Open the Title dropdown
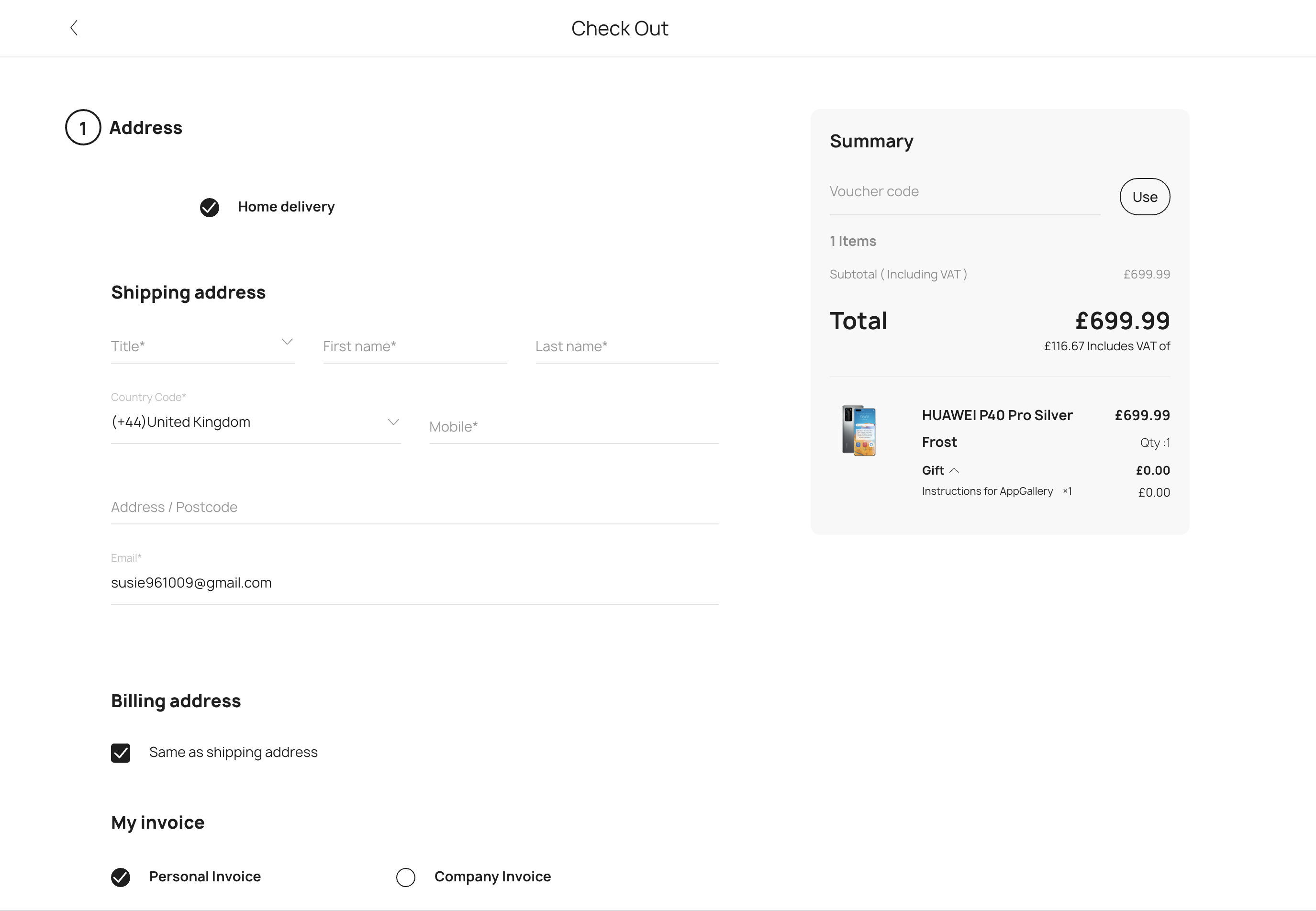Viewport: 1316px width, 911px height. point(203,346)
